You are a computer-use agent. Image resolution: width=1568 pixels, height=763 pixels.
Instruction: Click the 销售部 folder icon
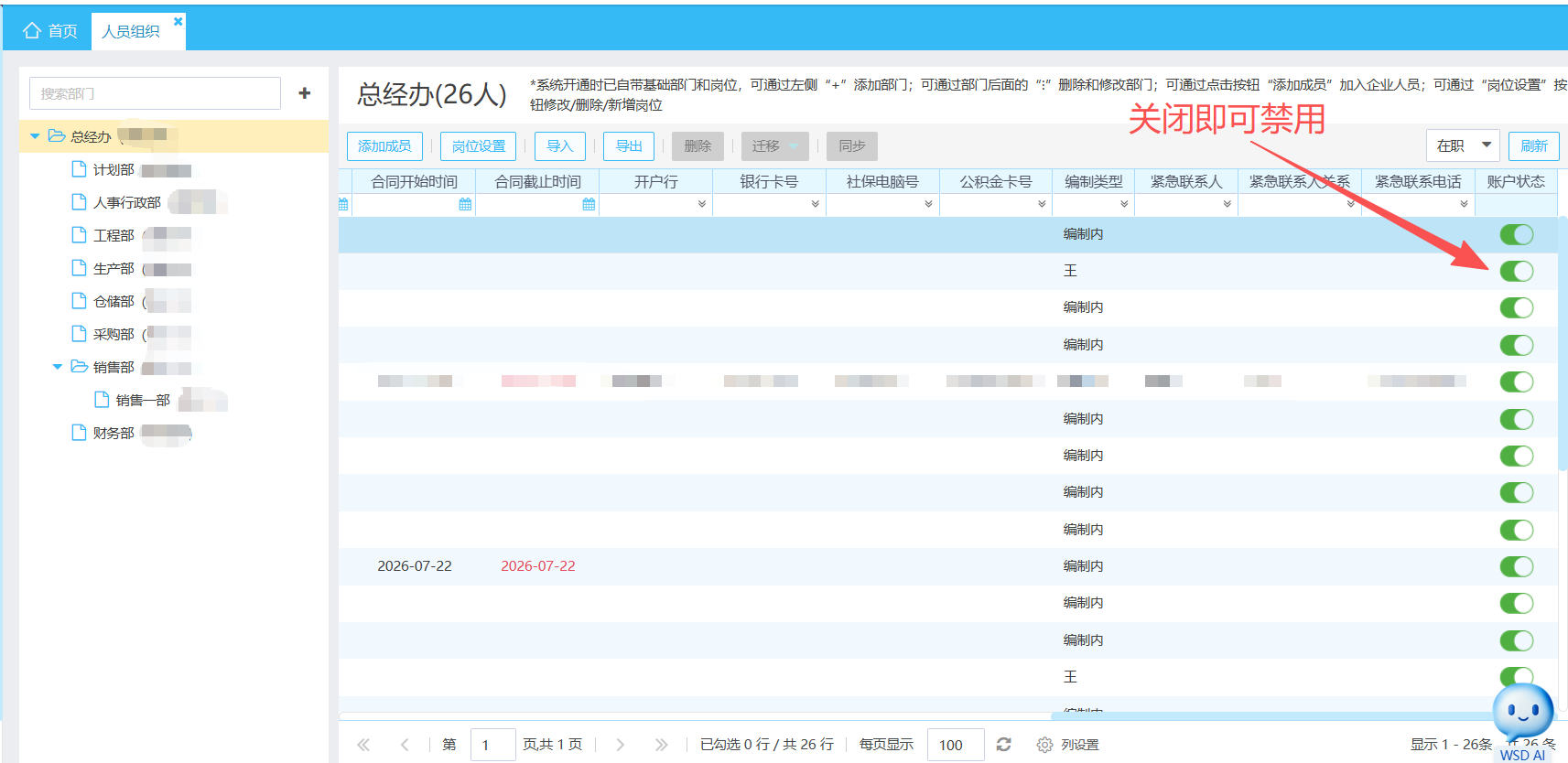[x=80, y=367]
